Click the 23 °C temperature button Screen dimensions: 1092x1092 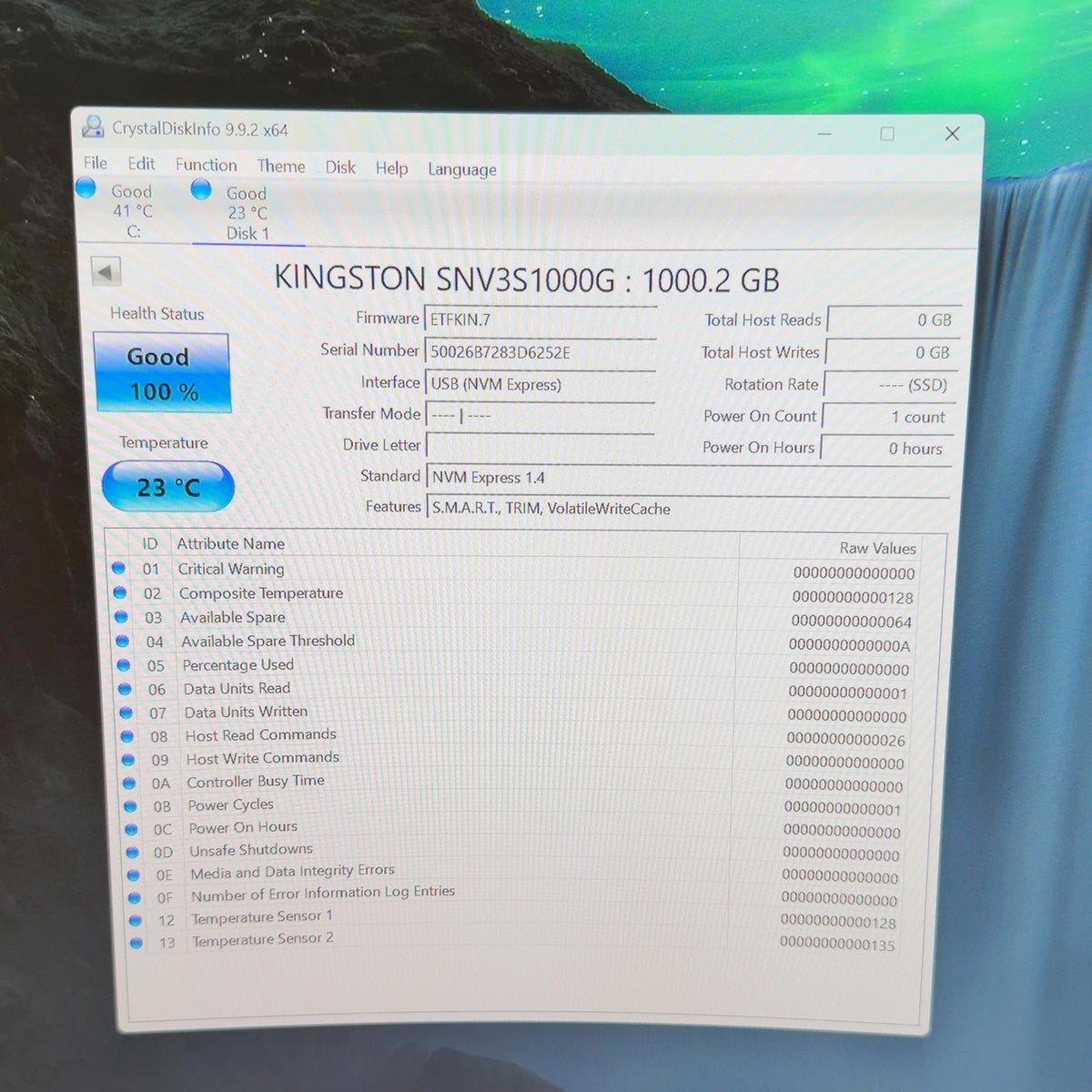click(168, 487)
